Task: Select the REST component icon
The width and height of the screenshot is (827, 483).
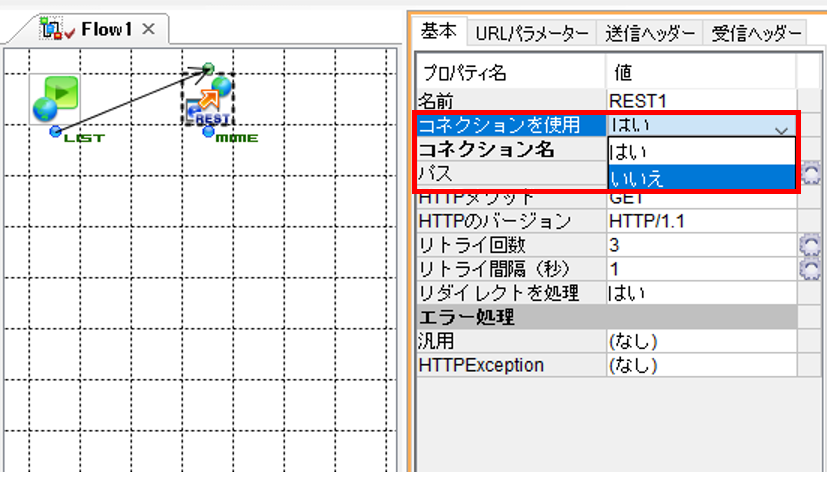Action: pyautogui.click(x=209, y=101)
